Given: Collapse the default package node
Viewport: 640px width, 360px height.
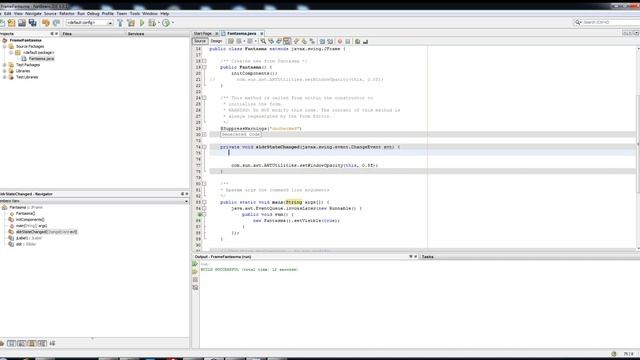Looking at the screenshot, I should 11,53.
